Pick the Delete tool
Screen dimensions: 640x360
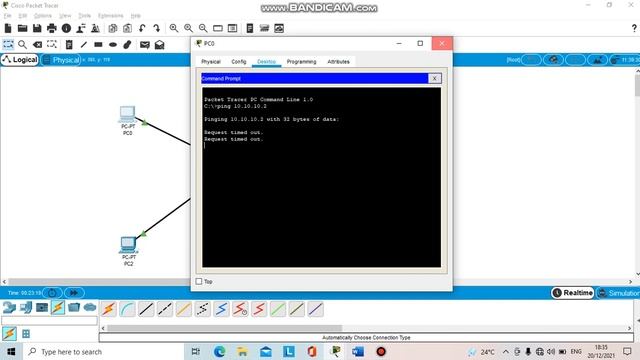coord(37,44)
